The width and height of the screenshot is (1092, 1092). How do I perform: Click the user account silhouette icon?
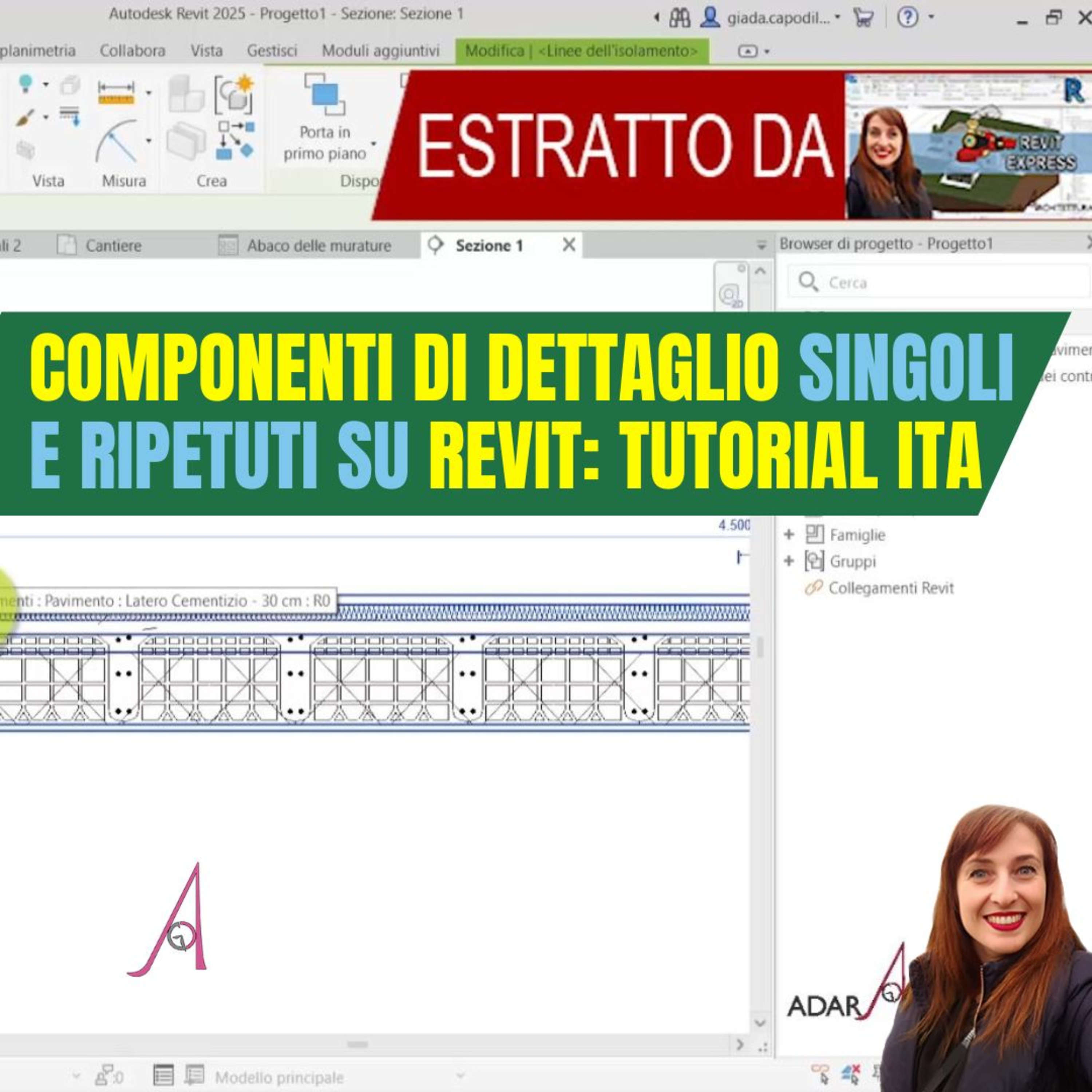[709, 17]
